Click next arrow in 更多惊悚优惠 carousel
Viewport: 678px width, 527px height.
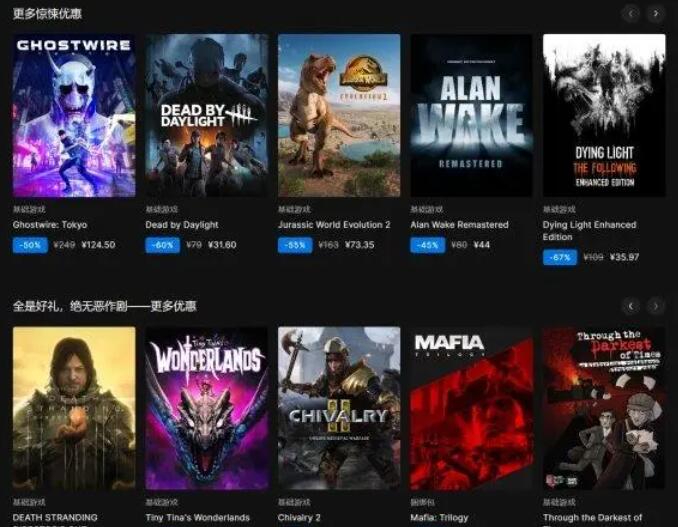click(x=656, y=14)
